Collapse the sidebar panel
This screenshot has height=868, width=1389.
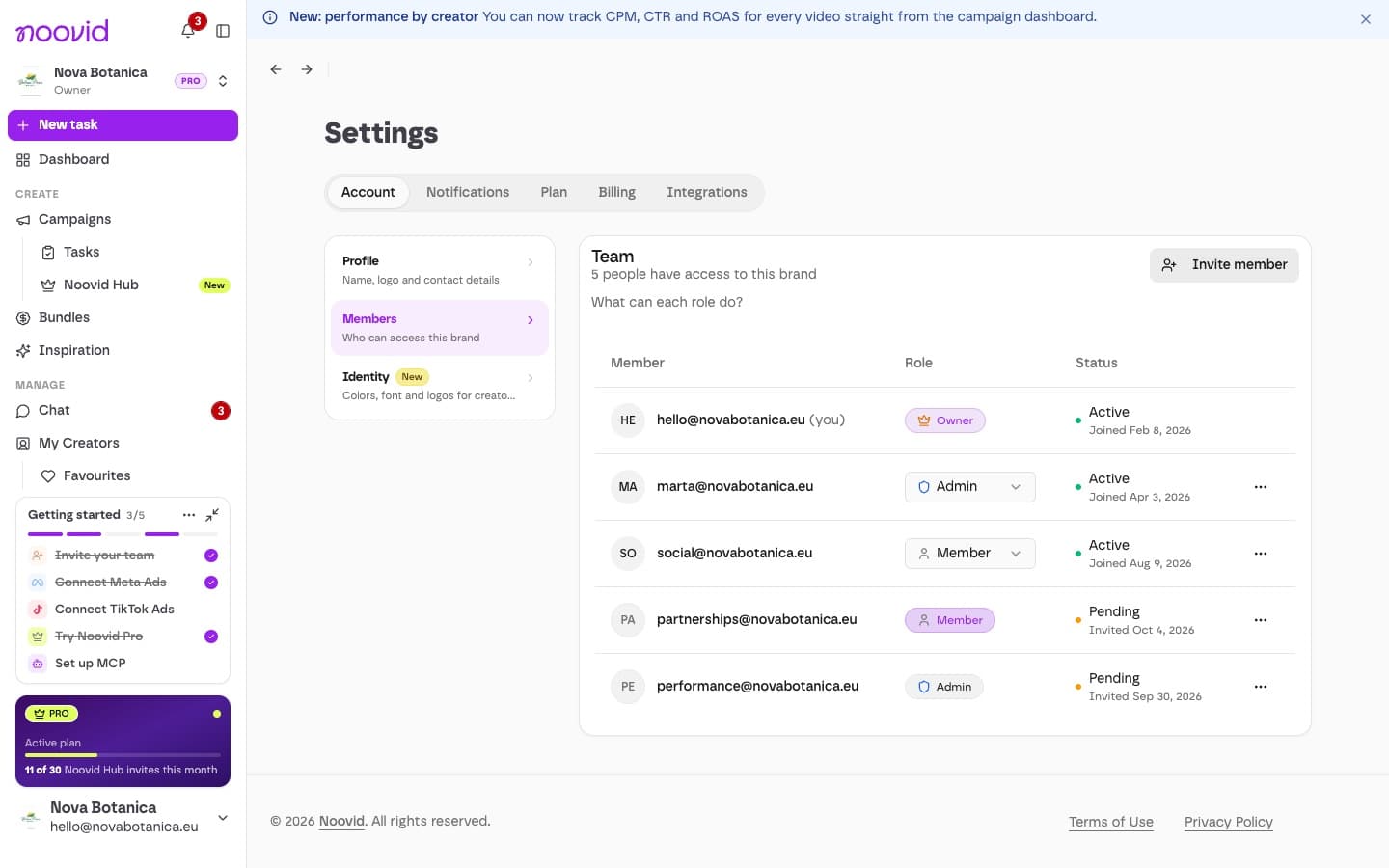click(223, 31)
